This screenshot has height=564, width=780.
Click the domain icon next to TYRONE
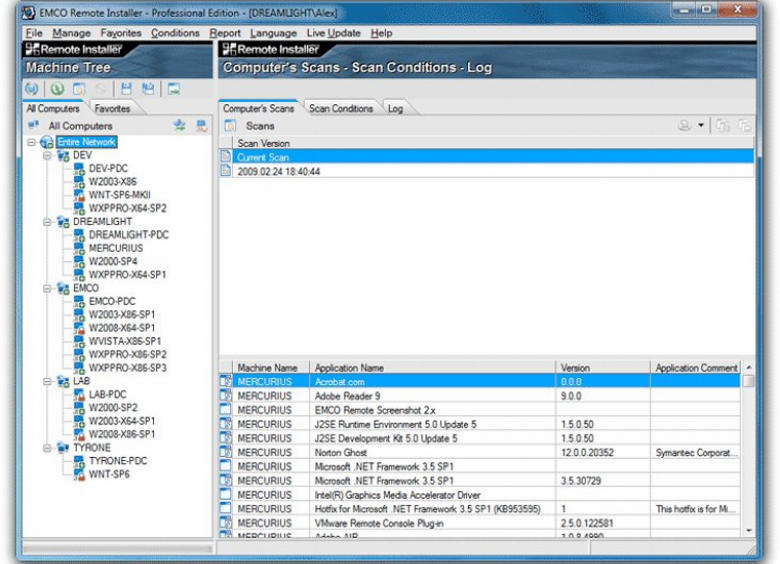pos(63,448)
